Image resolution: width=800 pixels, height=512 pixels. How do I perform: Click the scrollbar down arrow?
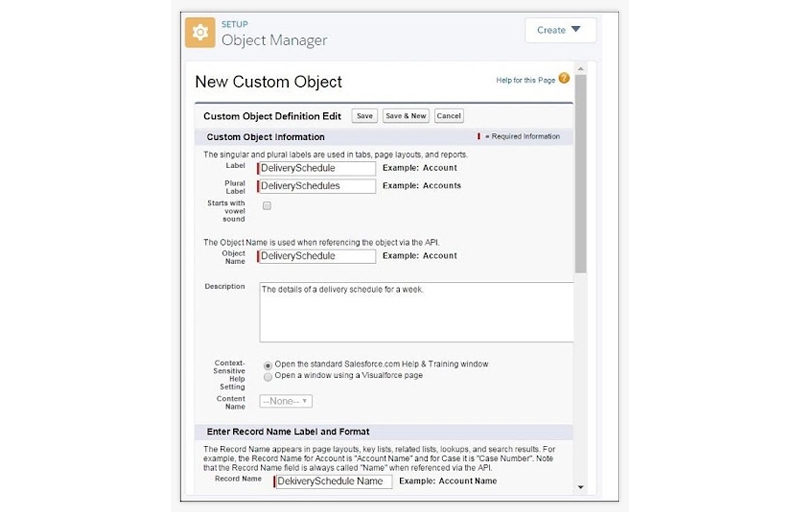coord(581,487)
